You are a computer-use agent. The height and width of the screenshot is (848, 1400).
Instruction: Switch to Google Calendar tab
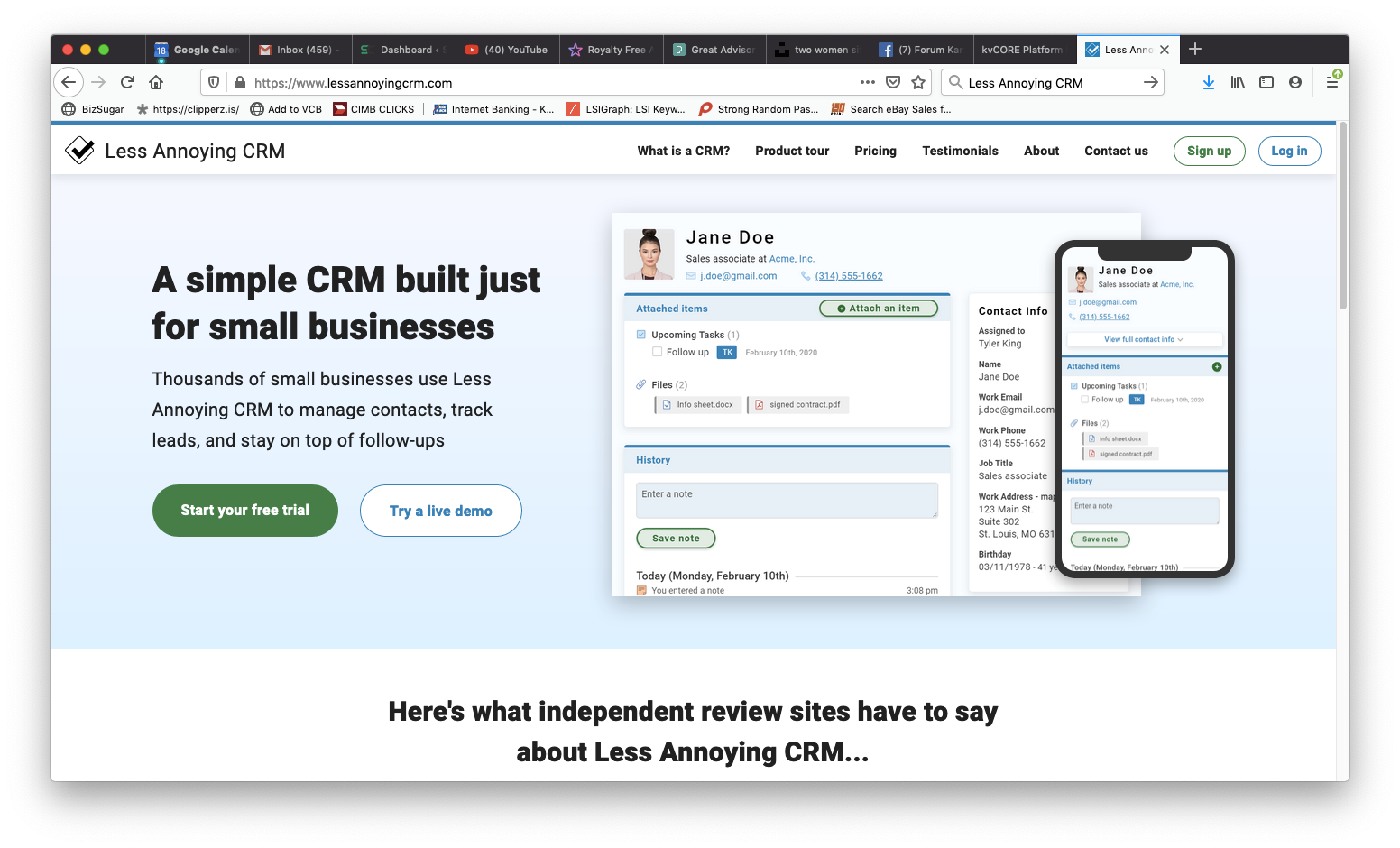click(x=197, y=50)
